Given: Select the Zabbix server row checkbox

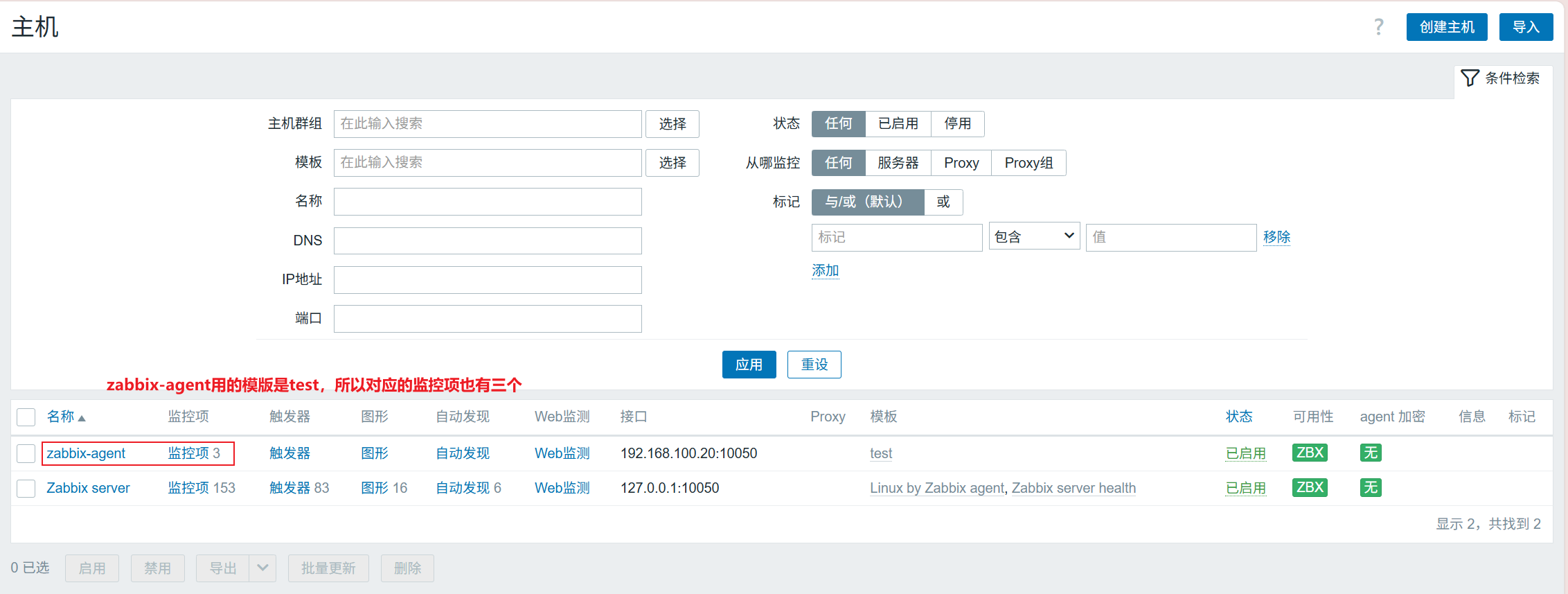Looking at the screenshot, I should [x=26, y=488].
